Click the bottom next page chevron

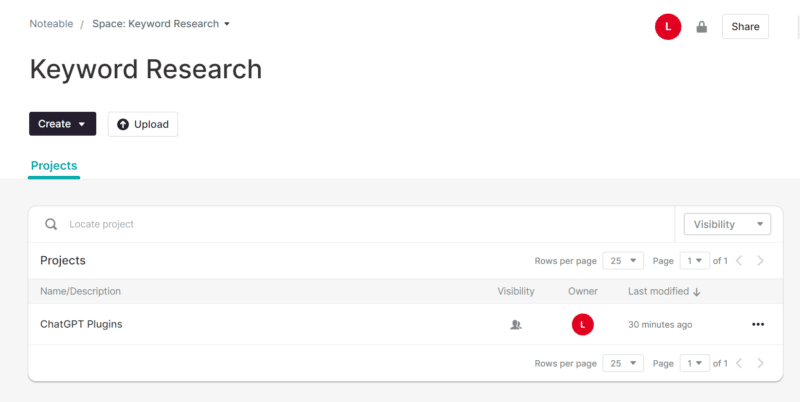(x=761, y=363)
